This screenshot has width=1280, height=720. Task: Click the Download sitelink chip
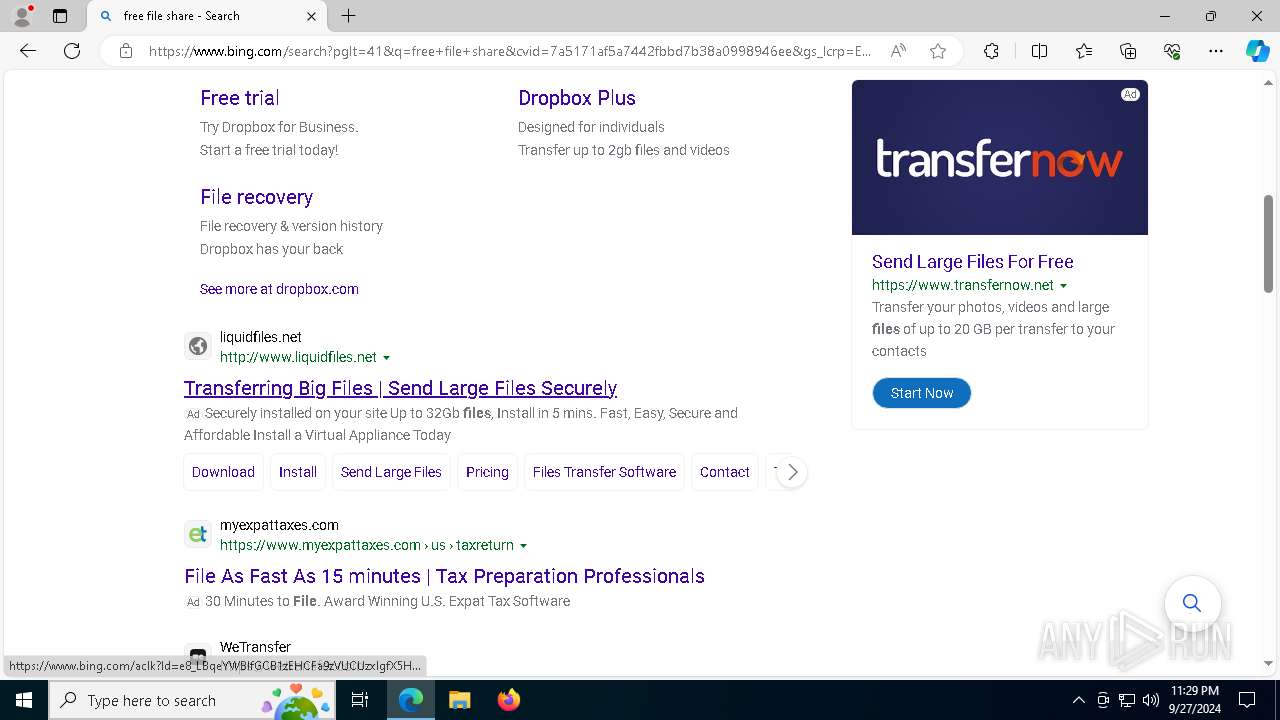[223, 472]
